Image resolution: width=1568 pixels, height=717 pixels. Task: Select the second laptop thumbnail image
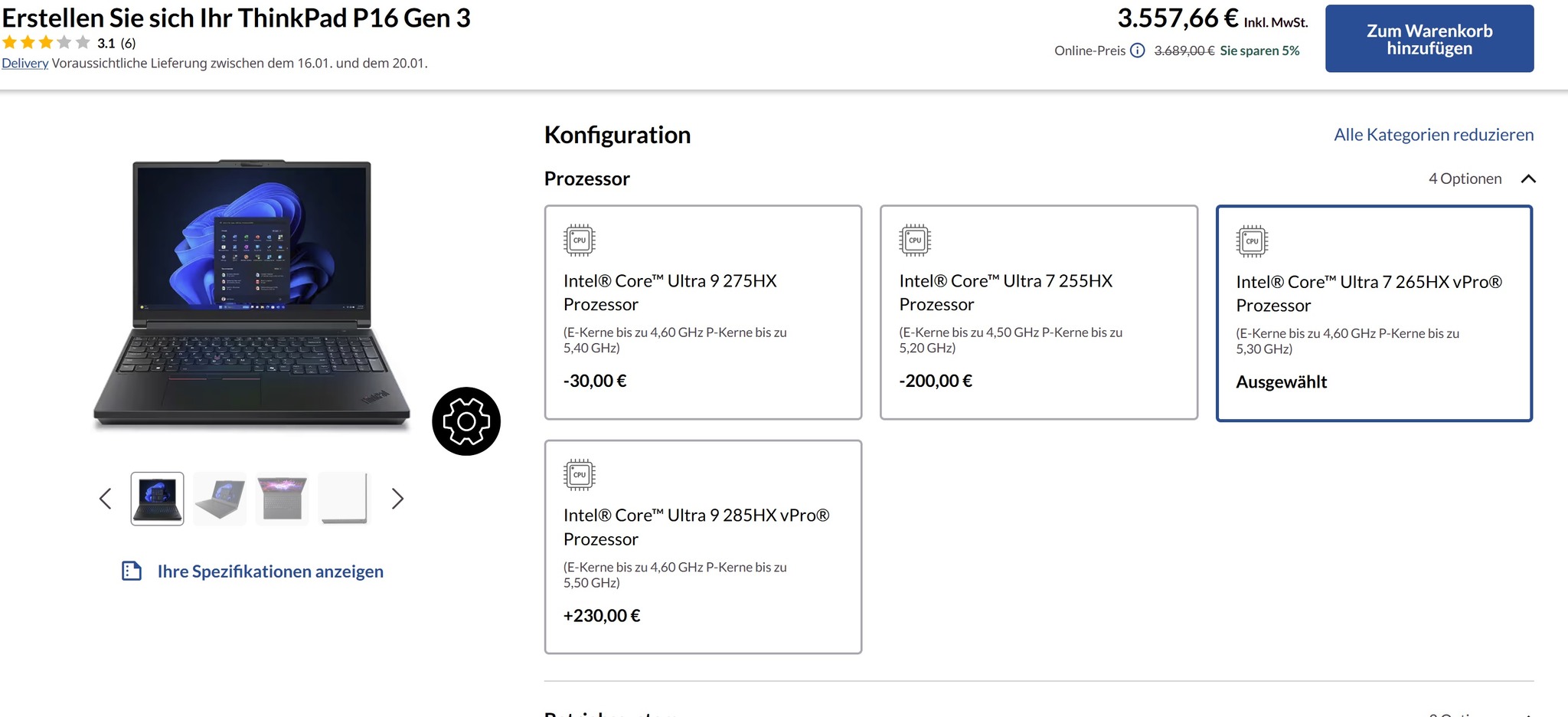coord(220,499)
